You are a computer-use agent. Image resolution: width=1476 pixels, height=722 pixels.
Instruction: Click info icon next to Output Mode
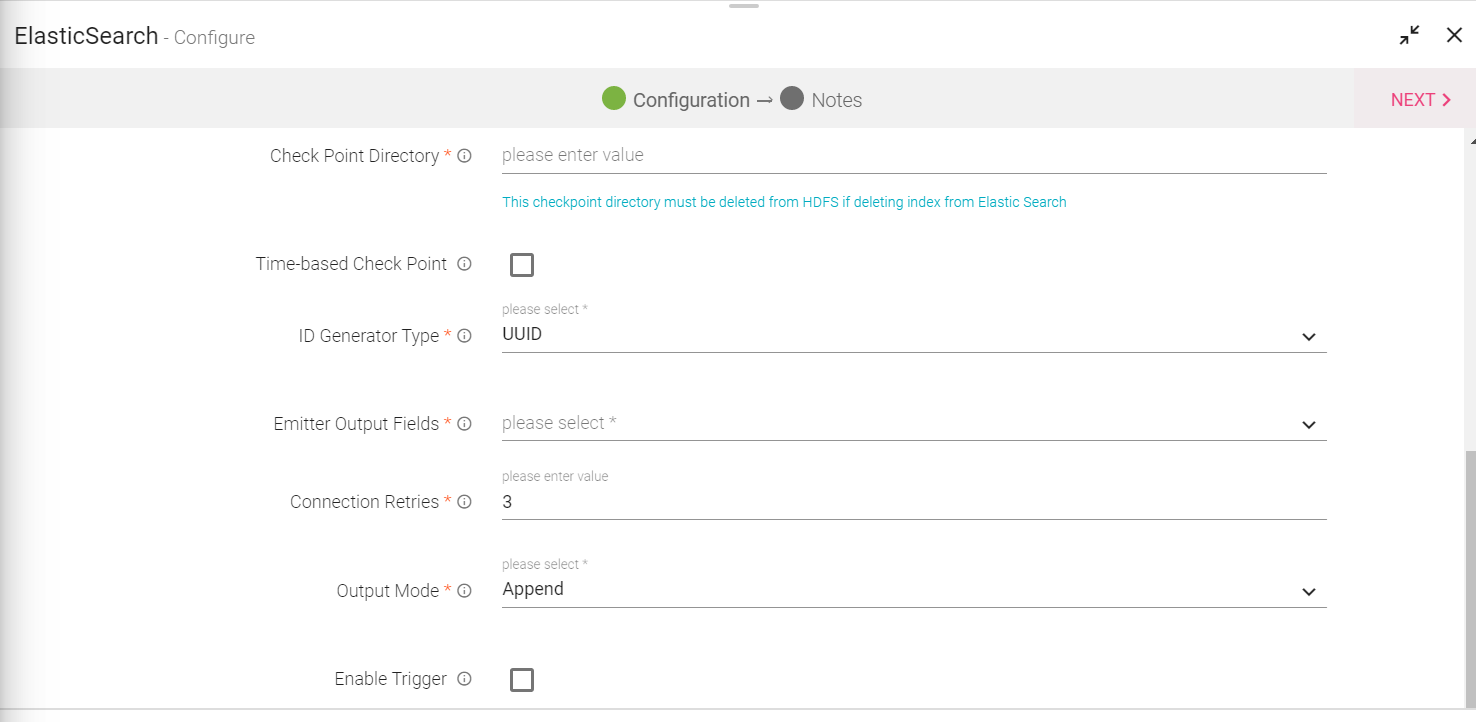coord(464,591)
